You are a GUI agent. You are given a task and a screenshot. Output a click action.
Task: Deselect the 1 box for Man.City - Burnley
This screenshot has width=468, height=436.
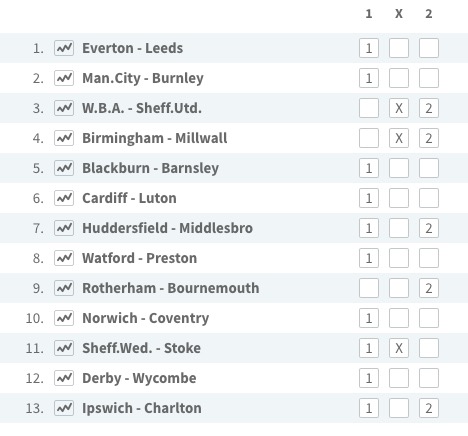(x=369, y=78)
